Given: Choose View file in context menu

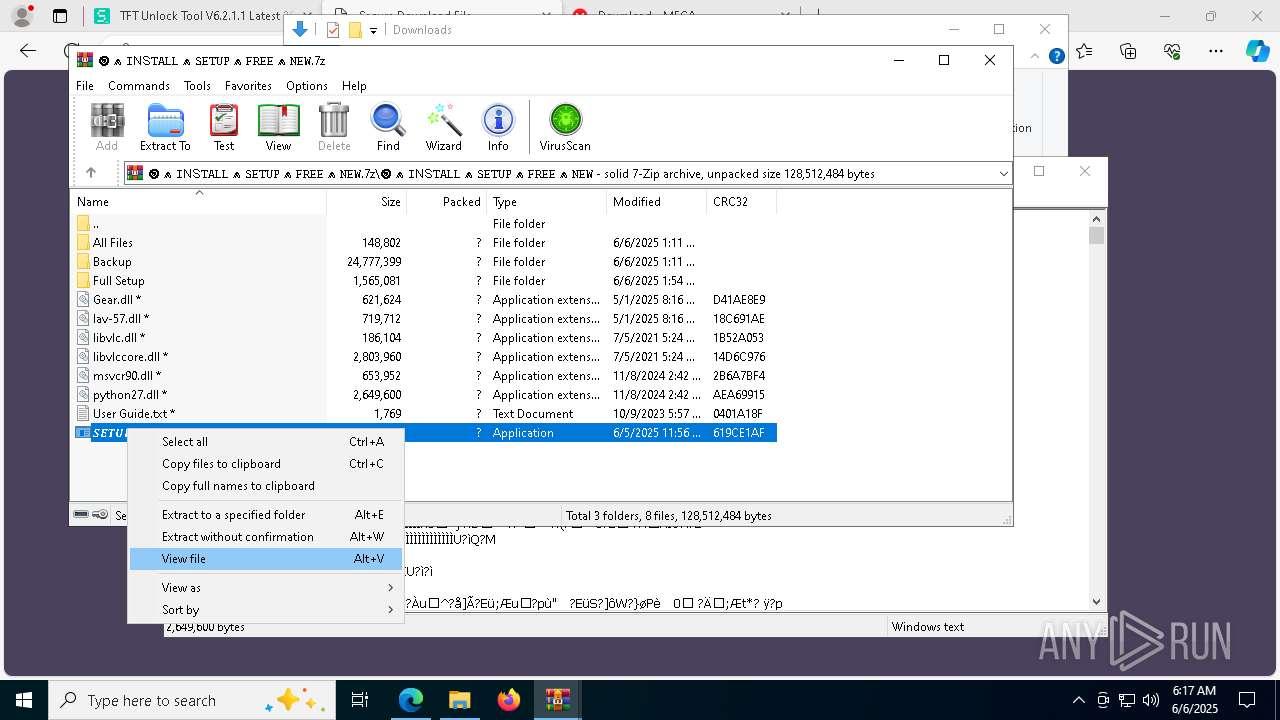Looking at the screenshot, I should pos(265,559).
